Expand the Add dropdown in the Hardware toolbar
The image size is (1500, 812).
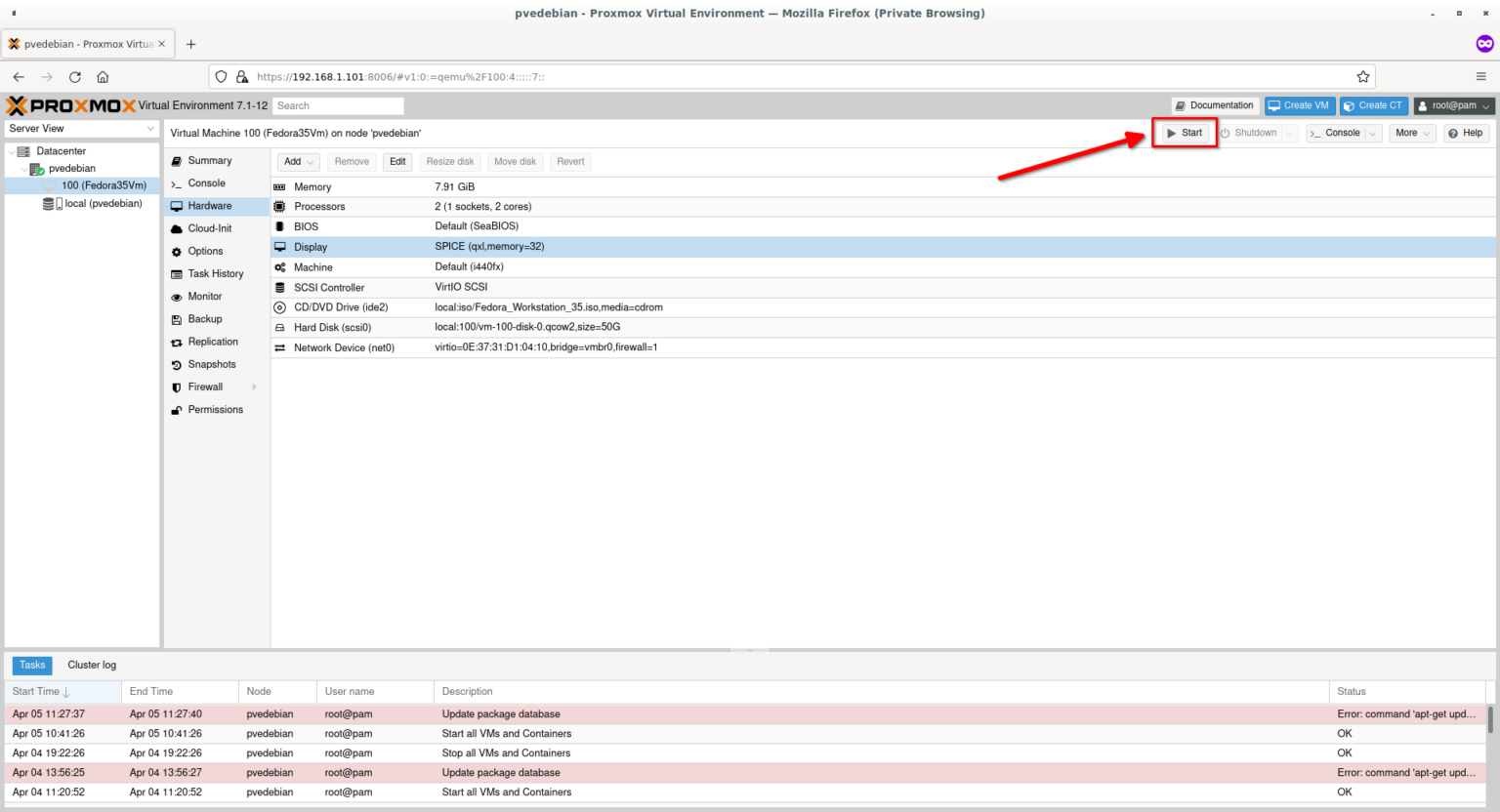tap(309, 161)
